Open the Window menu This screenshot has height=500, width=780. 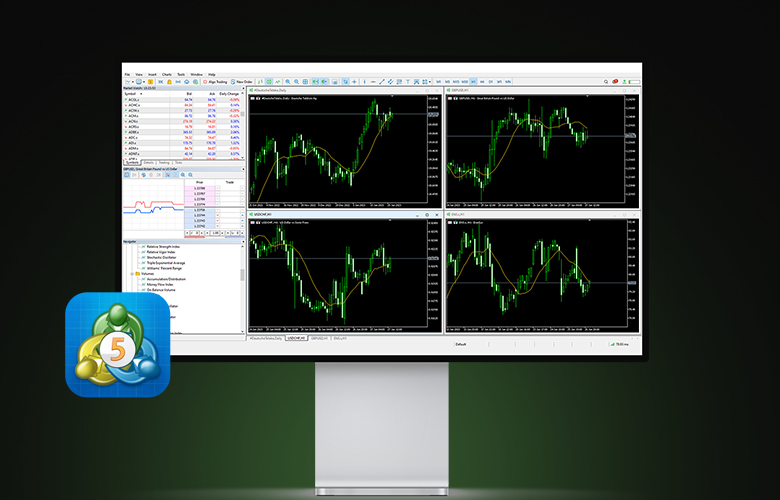click(x=196, y=75)
